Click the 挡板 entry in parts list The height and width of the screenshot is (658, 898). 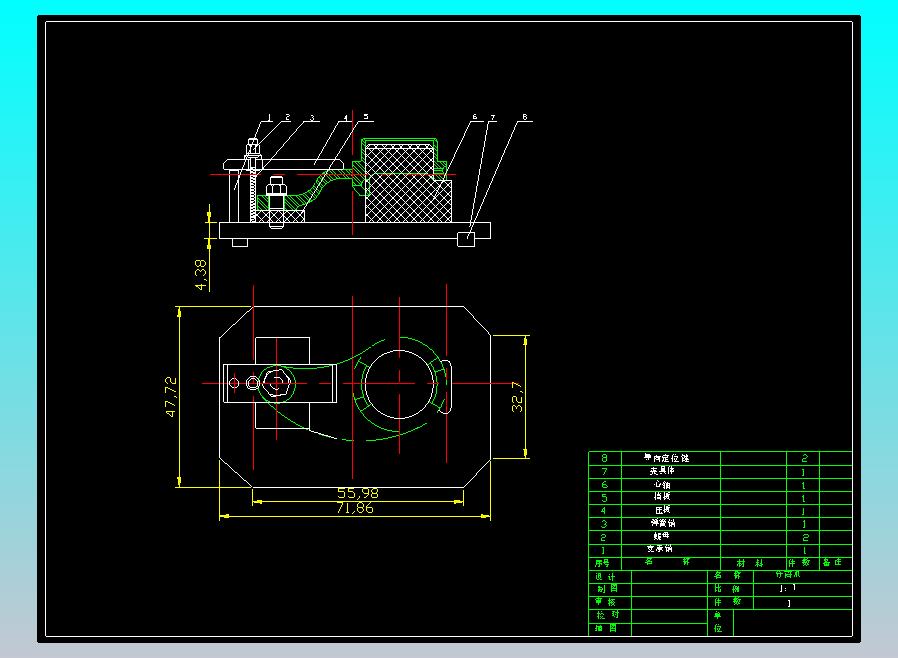coord(662,497)
